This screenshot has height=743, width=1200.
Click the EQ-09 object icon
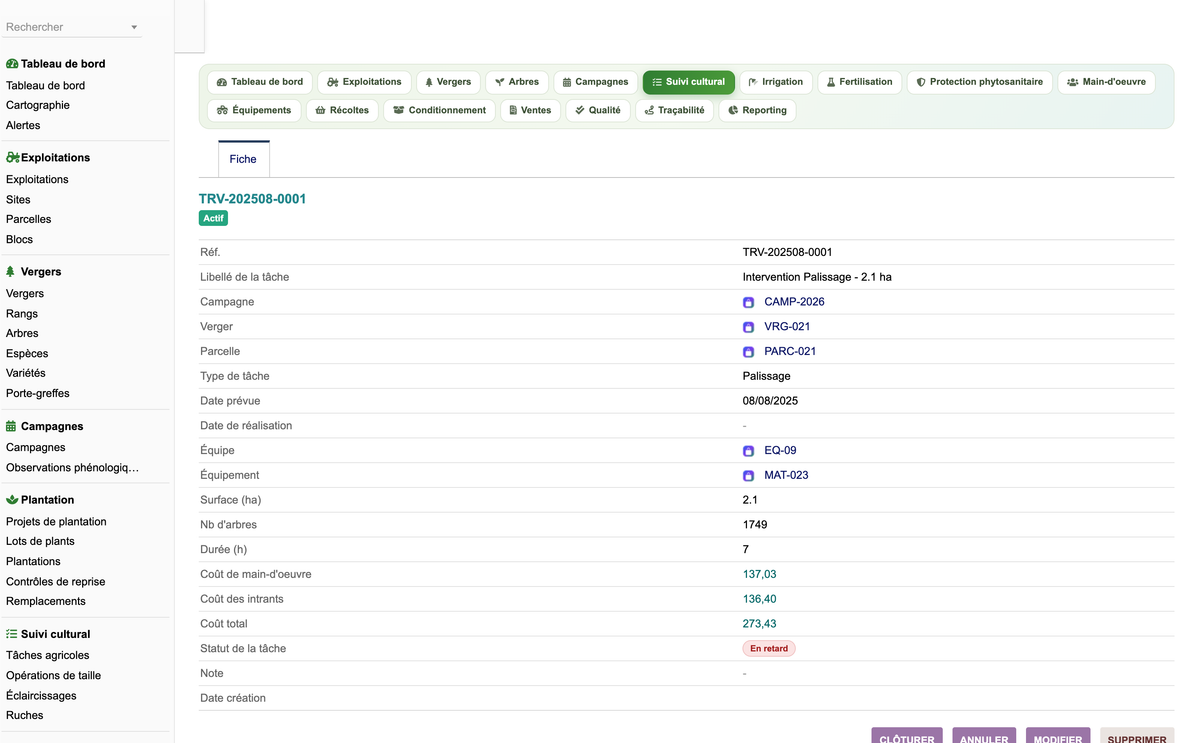tap(748, 451)
